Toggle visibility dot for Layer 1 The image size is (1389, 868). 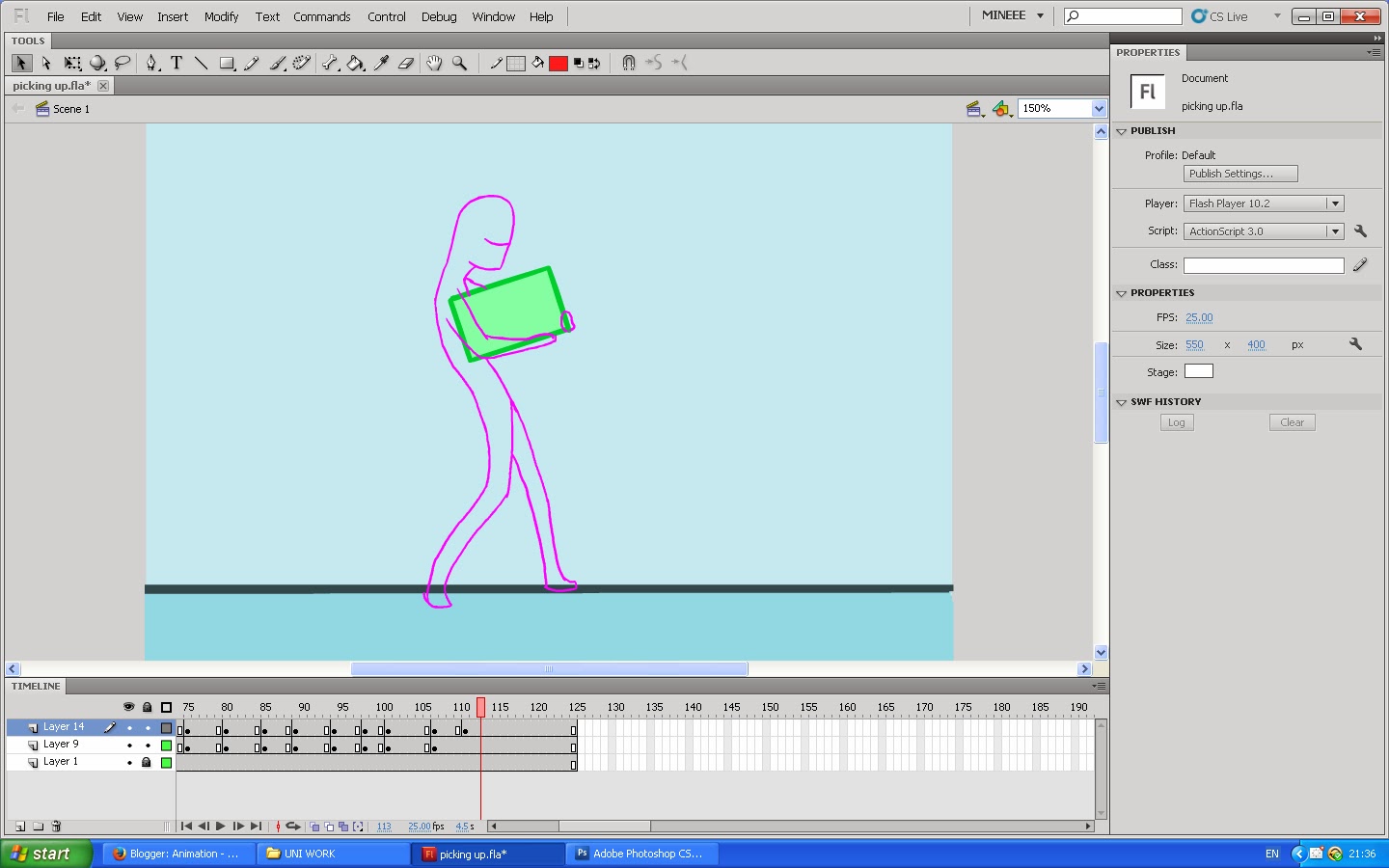(129, 763)
